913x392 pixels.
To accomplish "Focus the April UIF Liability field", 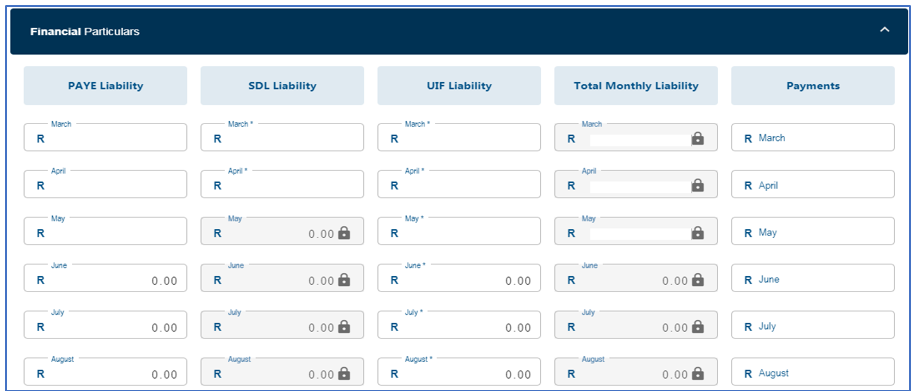I will tap(459, 185).
